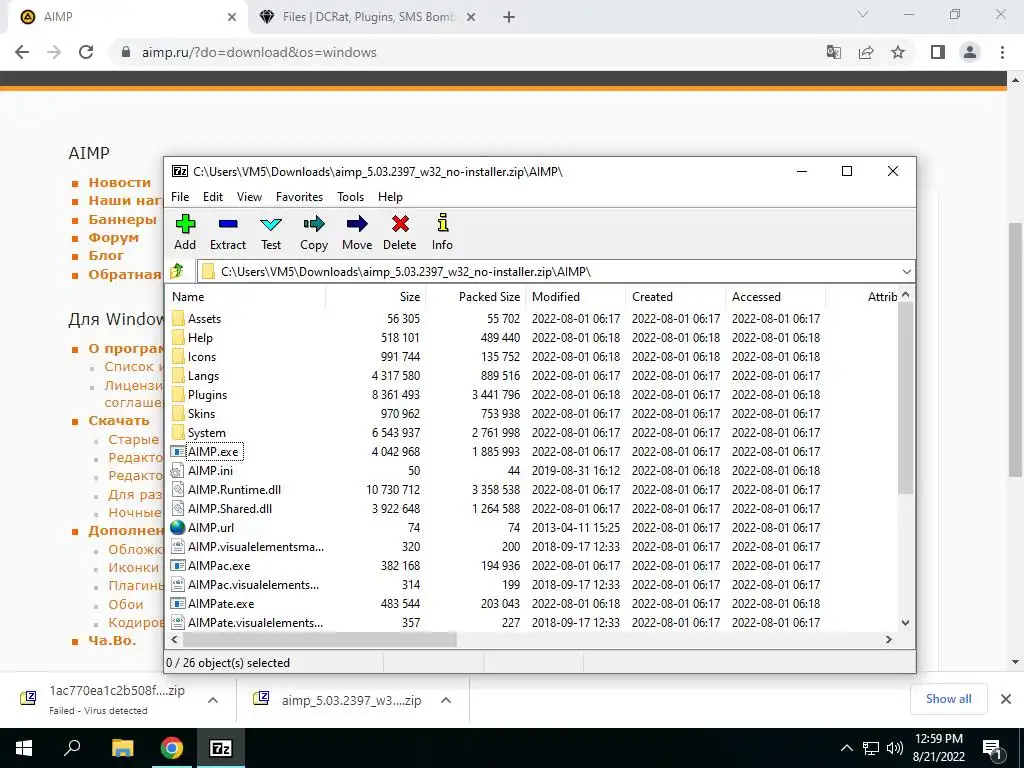Select the AIMP.ini file icon
The height and width of the screenshot is (768, 1024).
(x=178, y=470)
